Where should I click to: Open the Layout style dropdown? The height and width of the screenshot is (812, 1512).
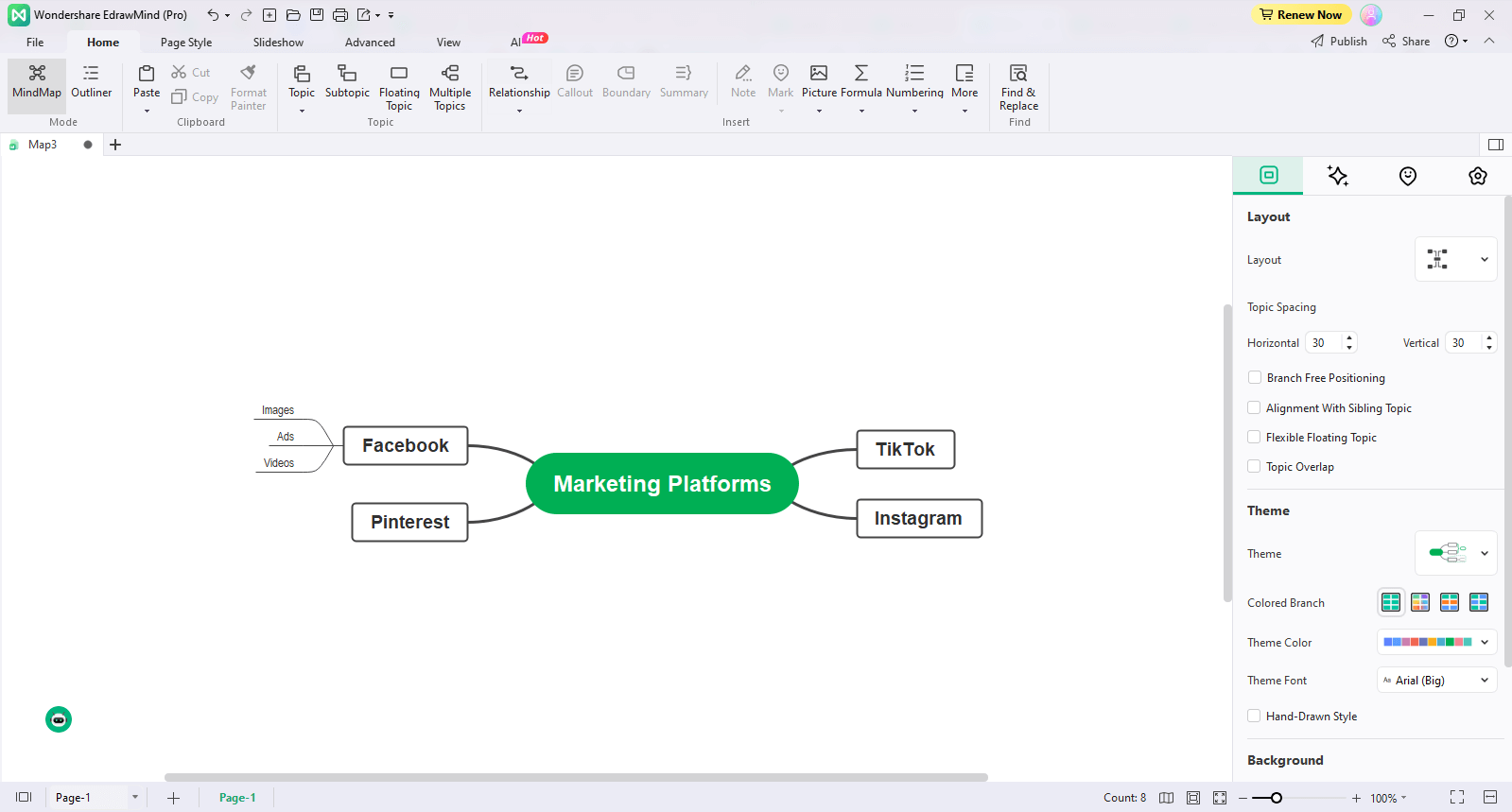point(1456,259)
